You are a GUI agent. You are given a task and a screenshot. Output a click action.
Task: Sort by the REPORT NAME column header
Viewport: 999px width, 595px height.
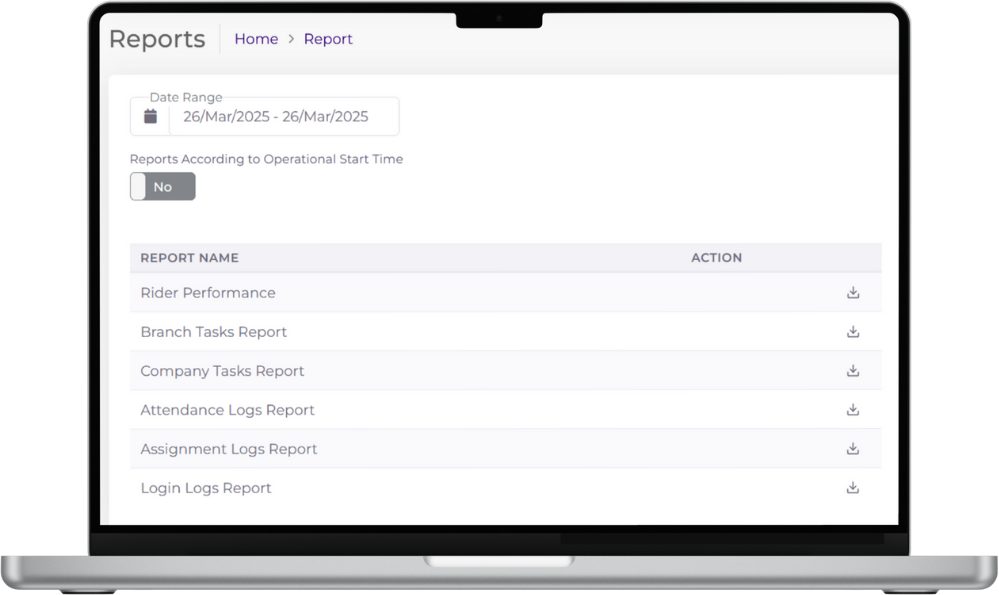click(x=189, y=258)
